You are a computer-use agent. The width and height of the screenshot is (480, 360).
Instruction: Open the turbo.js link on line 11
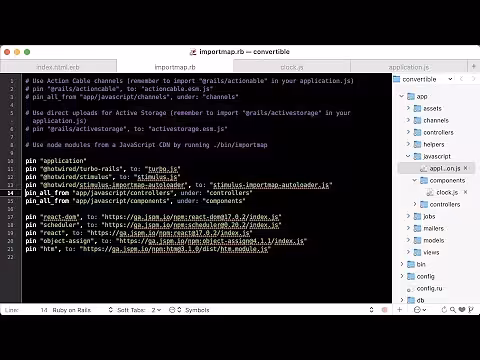click(x=162, y=169)
